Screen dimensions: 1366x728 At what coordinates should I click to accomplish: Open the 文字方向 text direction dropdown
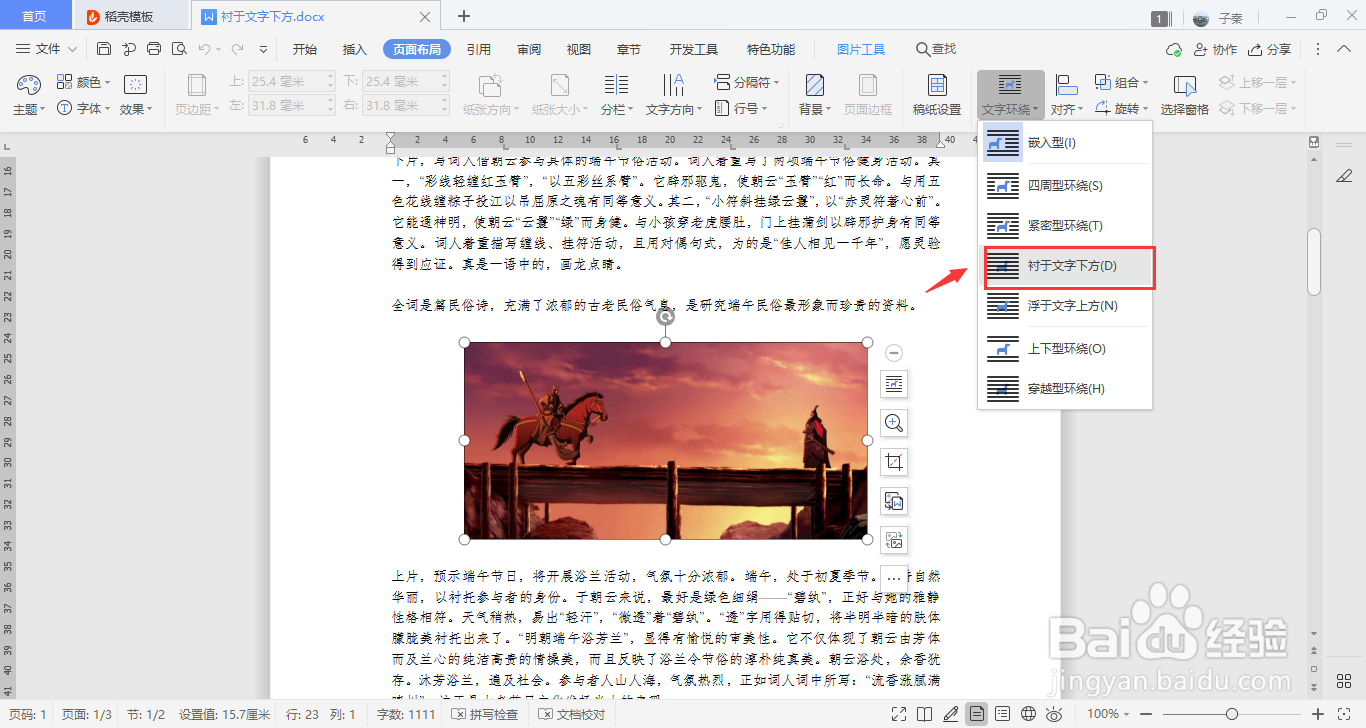click(x=674, y=95)
